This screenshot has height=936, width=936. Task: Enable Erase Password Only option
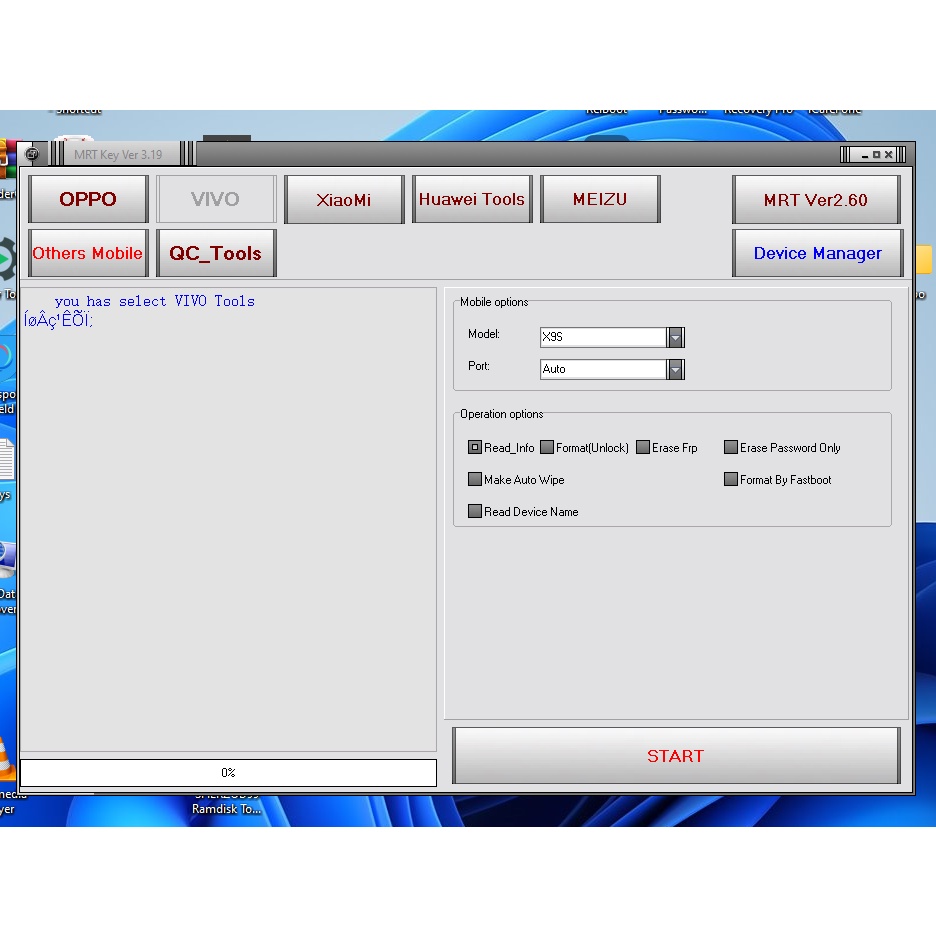[x=731, y=448]
